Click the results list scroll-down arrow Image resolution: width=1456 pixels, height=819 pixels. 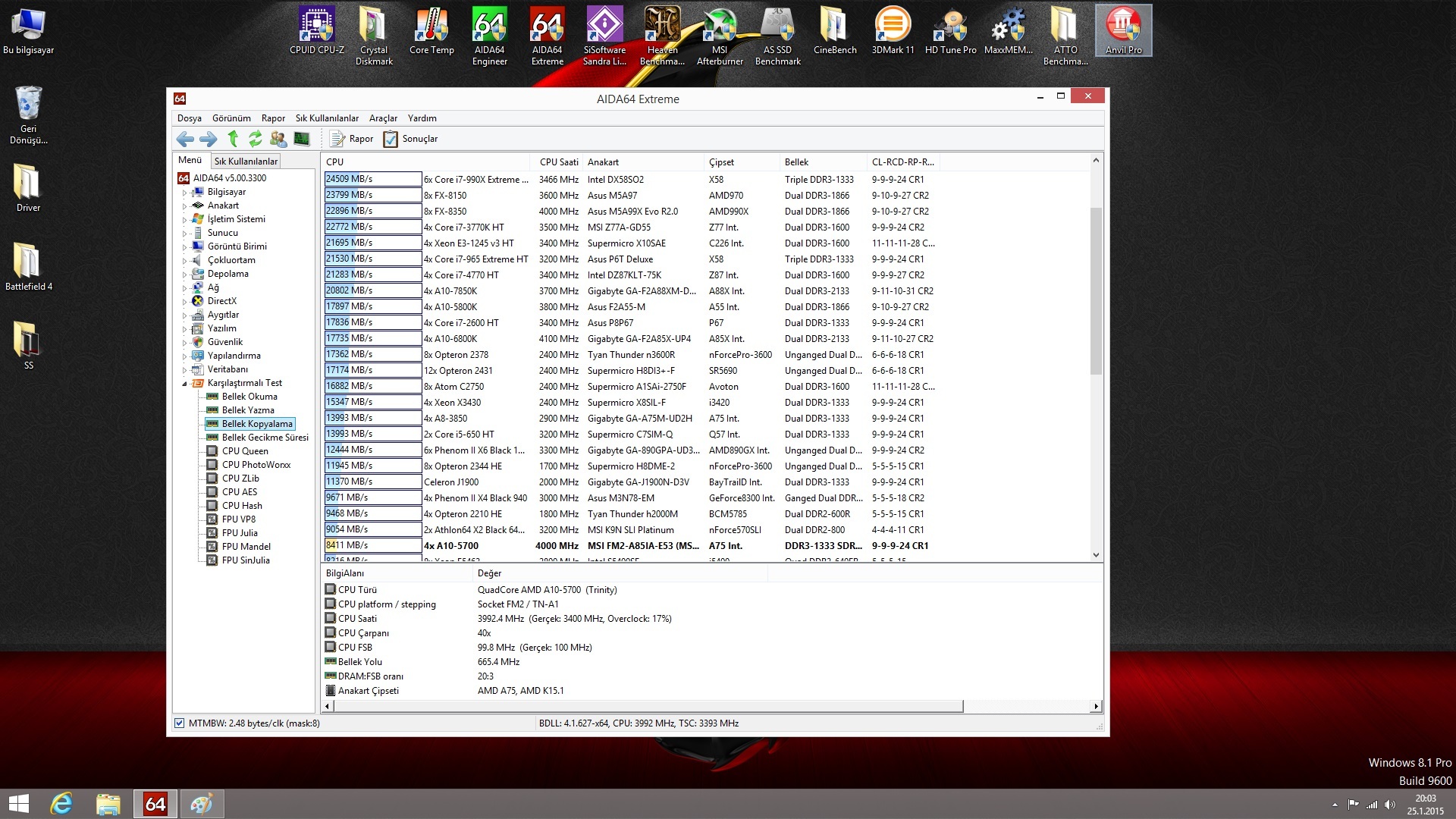pos(1096,555)
